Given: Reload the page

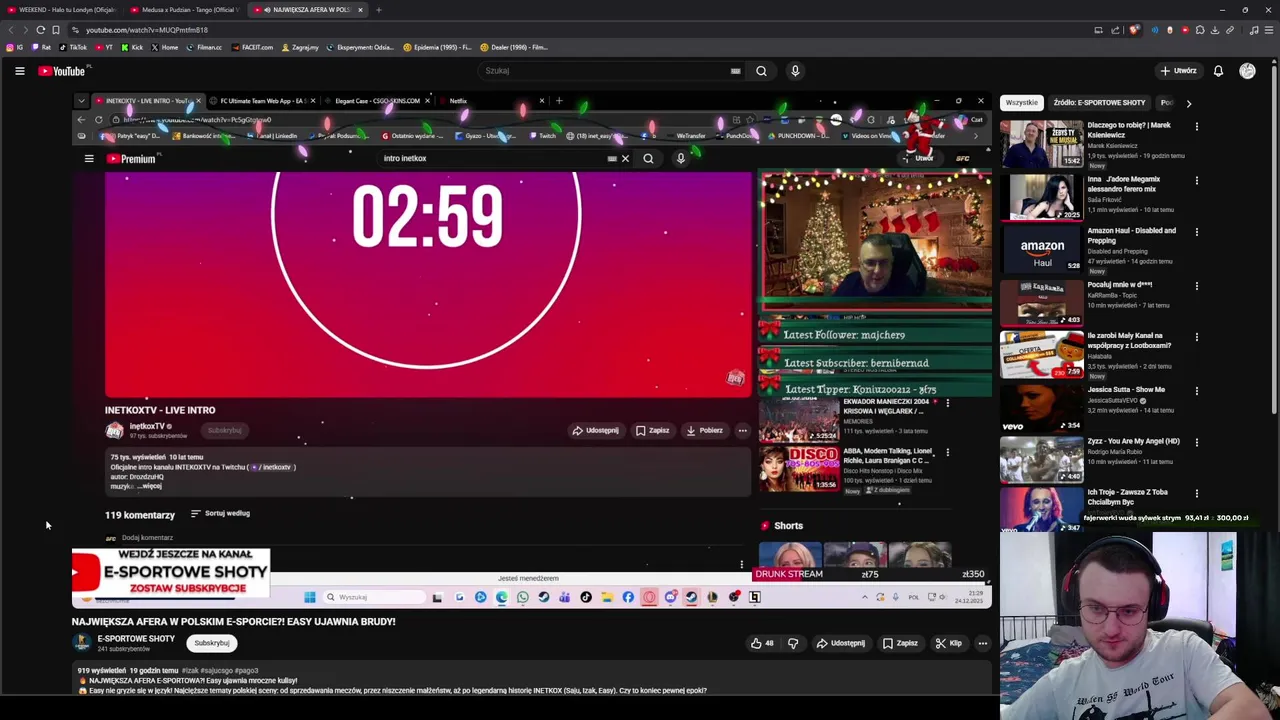Looking at the screenshot, I should (x=40, y=30).
